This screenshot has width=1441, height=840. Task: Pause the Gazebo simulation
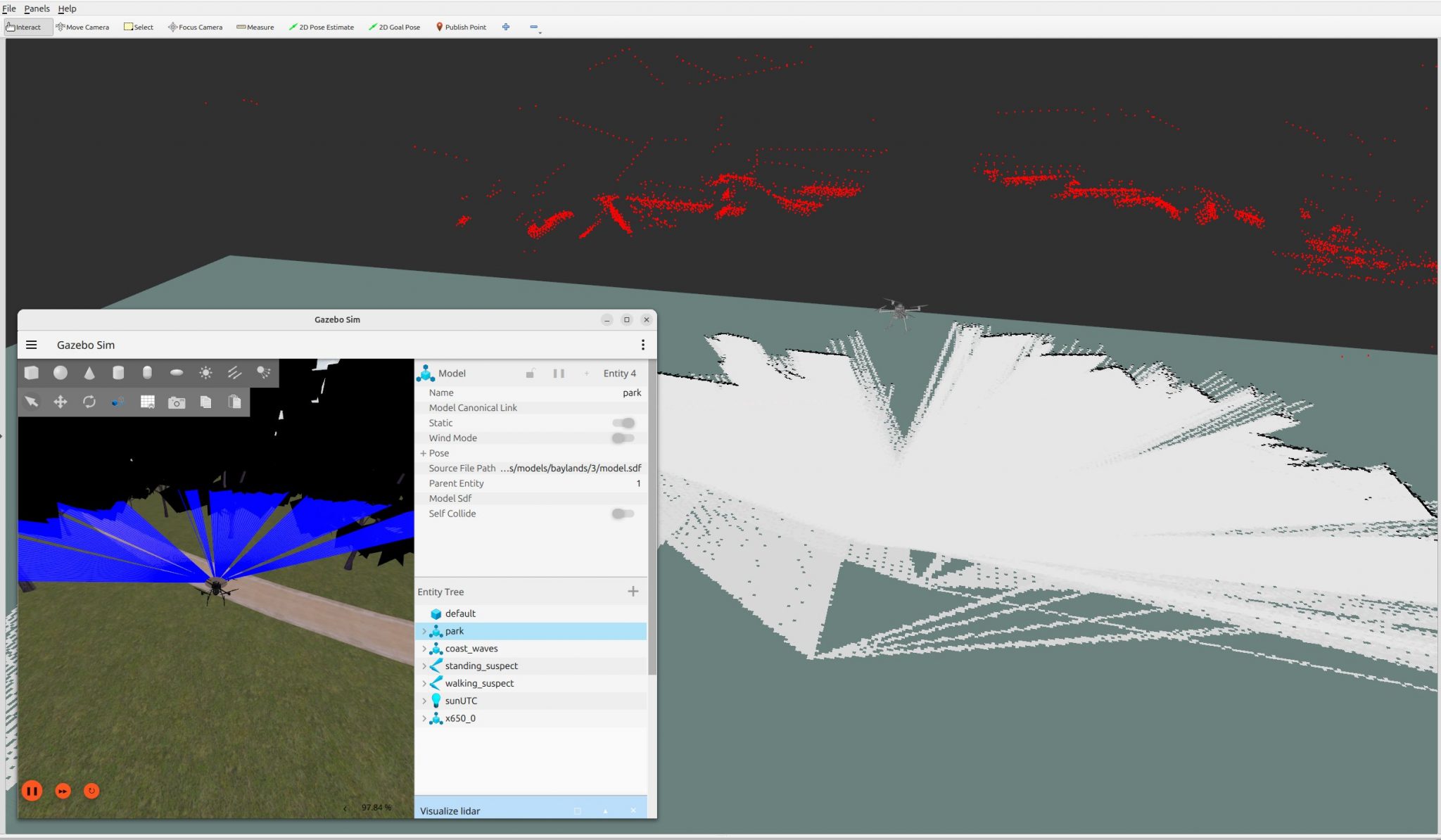[32, 791]
